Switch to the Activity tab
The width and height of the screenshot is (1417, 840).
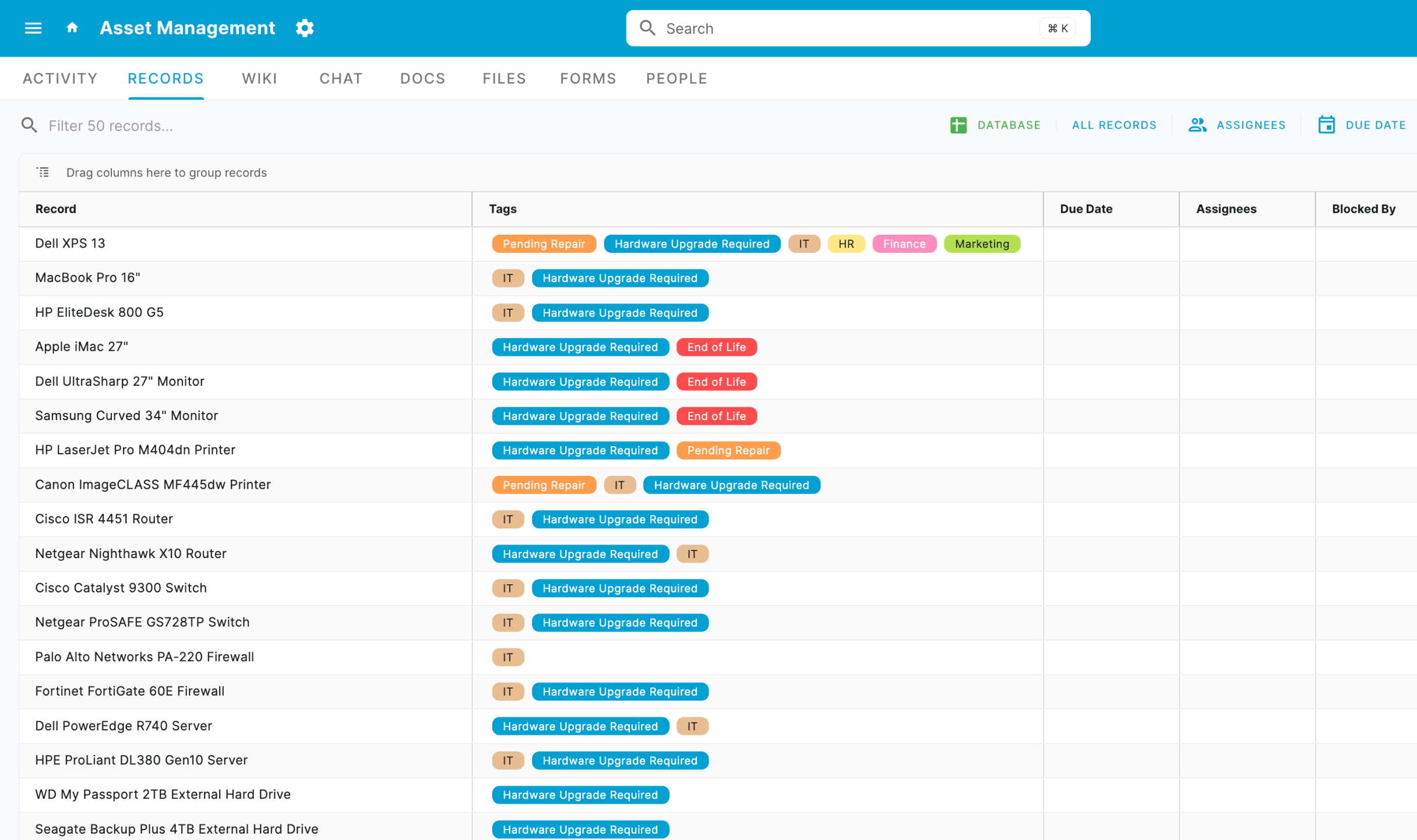pos(60,79)
